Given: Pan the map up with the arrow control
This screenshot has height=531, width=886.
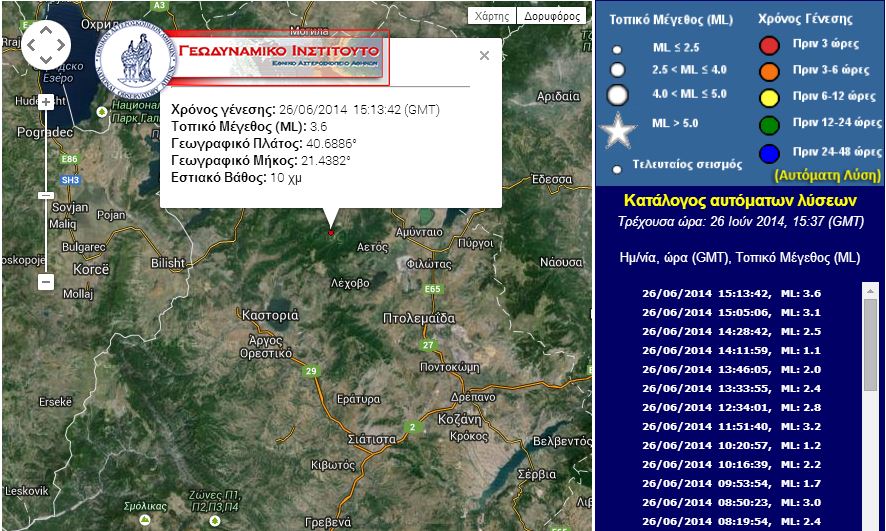Looking at the screenshot, I should 46,29.
